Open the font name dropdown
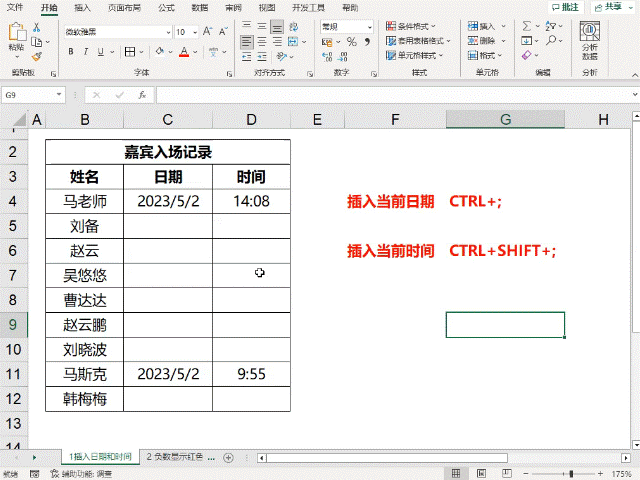640x480 pixels. (x=168, y=32)
